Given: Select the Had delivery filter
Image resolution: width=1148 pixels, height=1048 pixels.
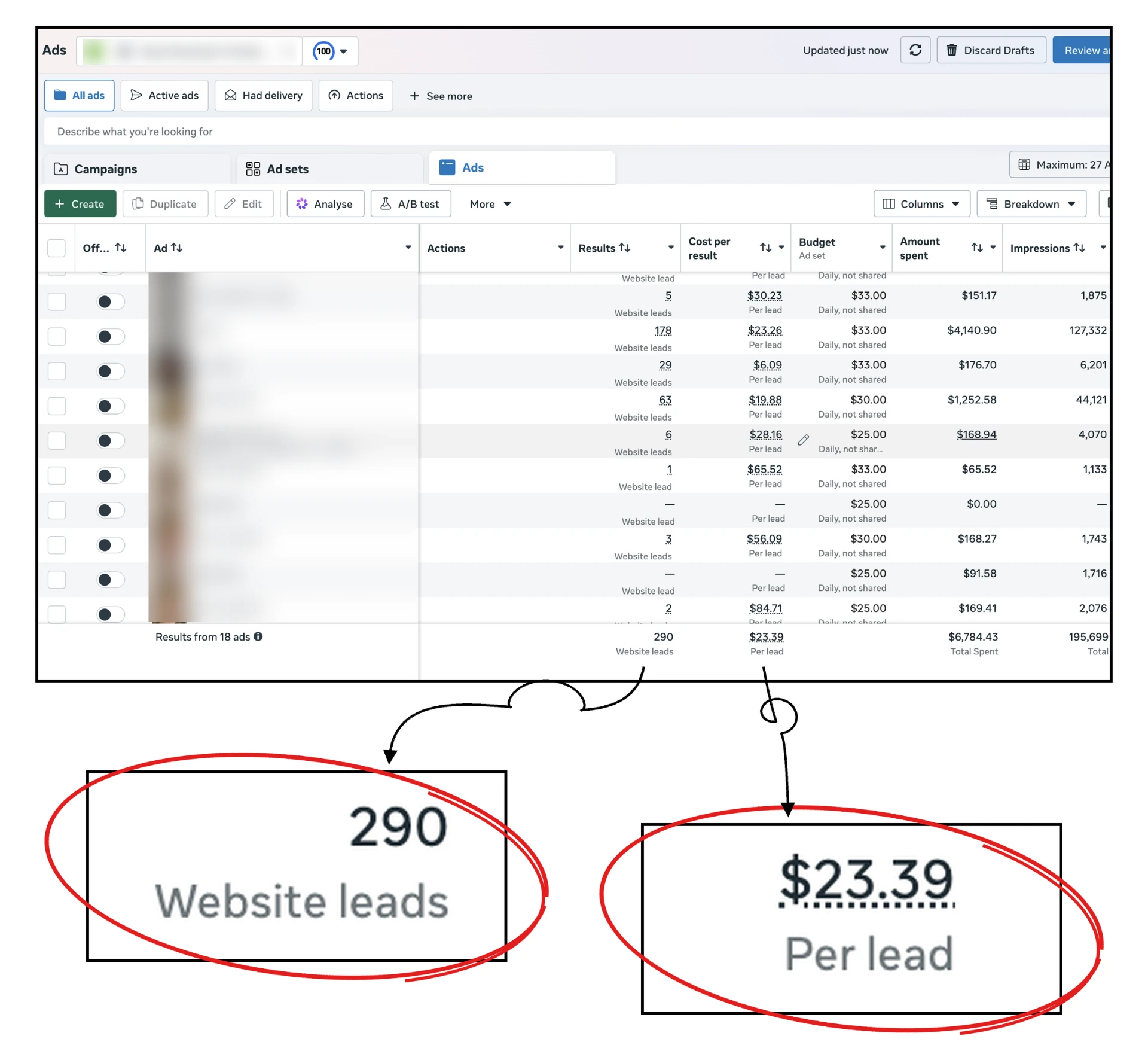Looking at the screenshot, I should (263, 96).
